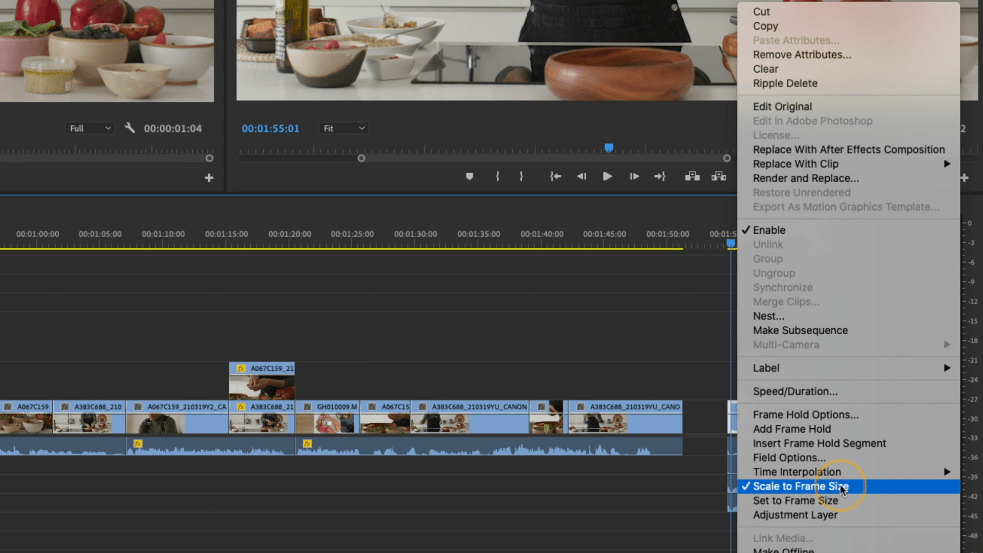Image resolution: width=983 pixels, height=553 pixels.
Task: Choose Add Frame Hold
Action: click(848, 429)
